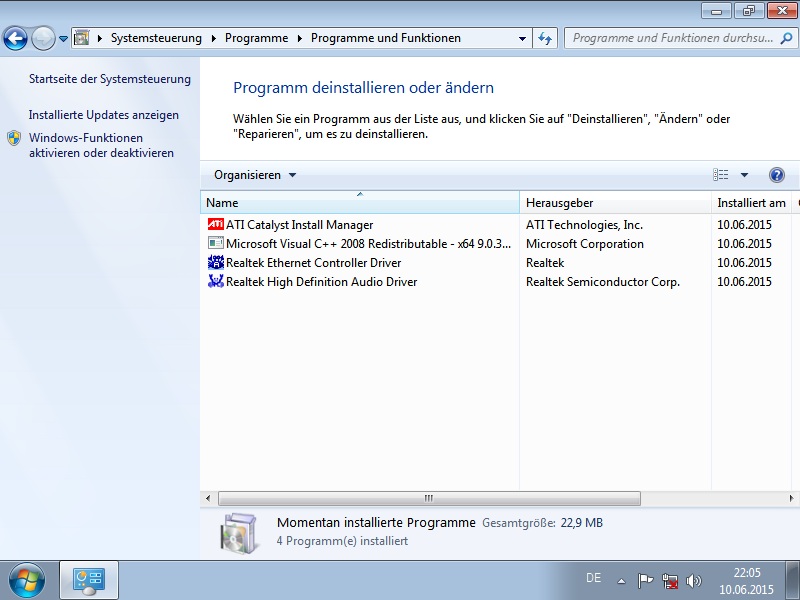Image resolution: width=800 pixels, height=600 pixels.
Task: Click the Realtek Ethernet Controller Driver icon
Action: (215, 262)
